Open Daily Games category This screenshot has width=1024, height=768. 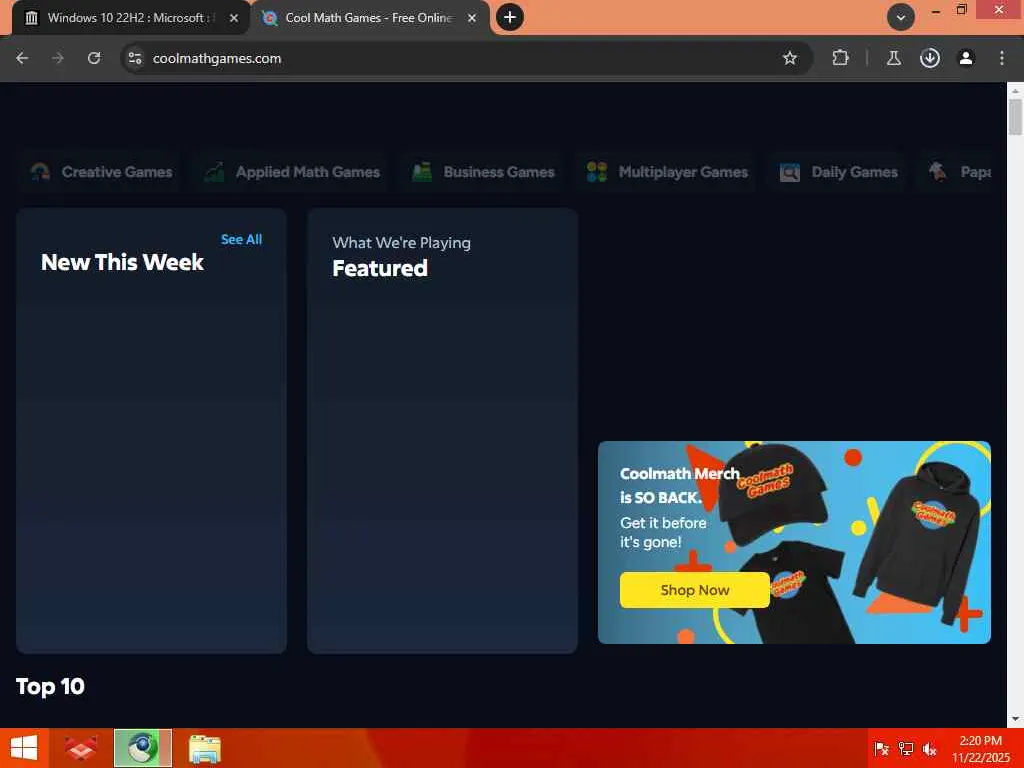point(838,172)
